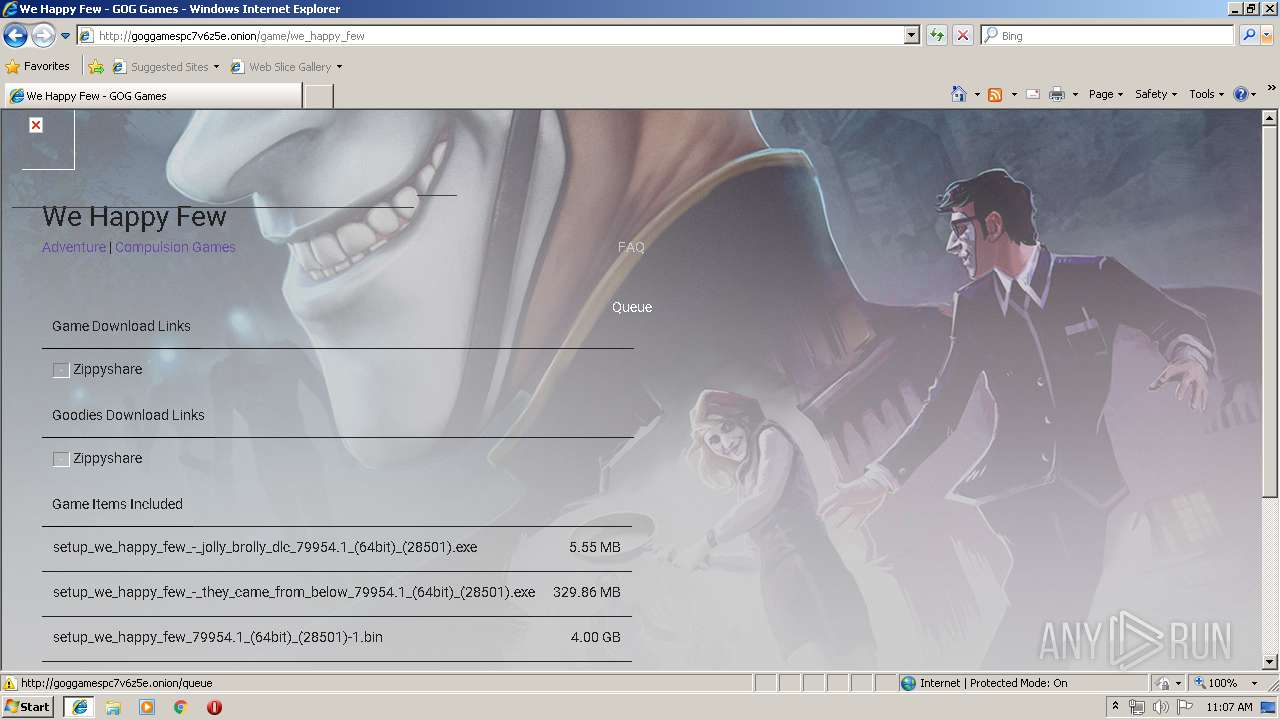Open the Queue link
This screenshot has height=720, width=1280.
(632, 307)
